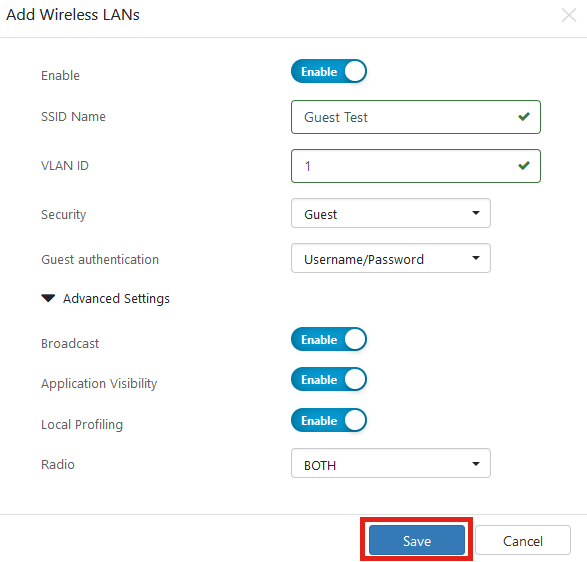Click the checkmark icon in VLAN ID field
587x562 pixels.
524,165
